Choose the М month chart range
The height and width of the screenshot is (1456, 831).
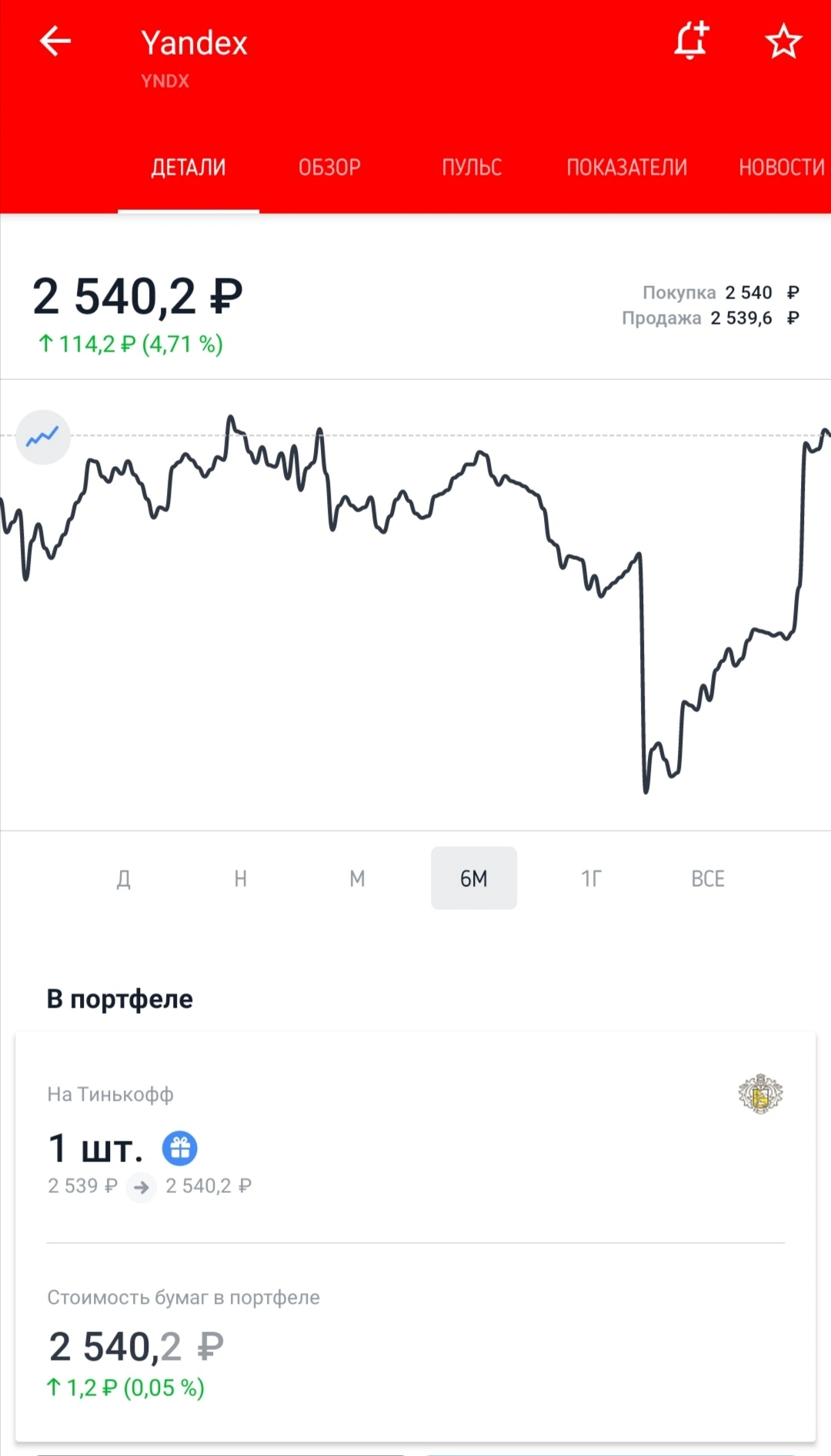(358, 878)
